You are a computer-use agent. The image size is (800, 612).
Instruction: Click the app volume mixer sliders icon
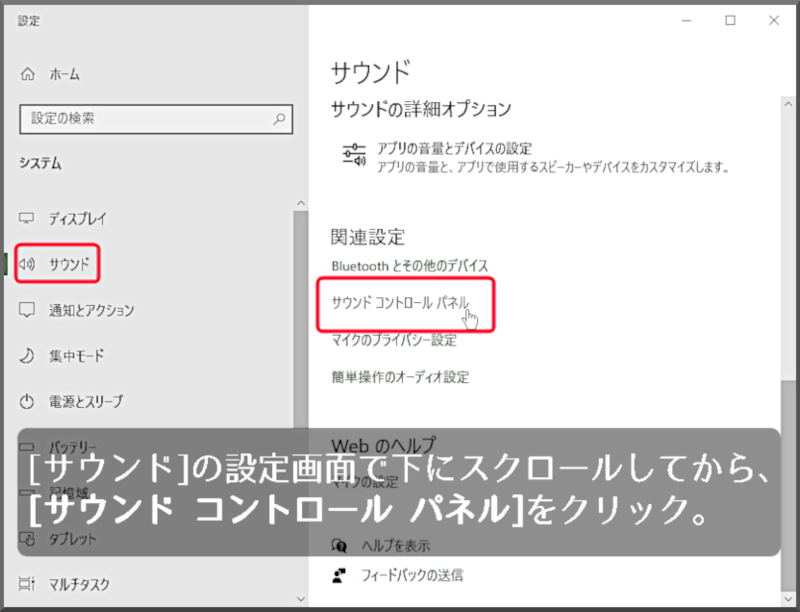pyautogui.click(x=354, y=155)
